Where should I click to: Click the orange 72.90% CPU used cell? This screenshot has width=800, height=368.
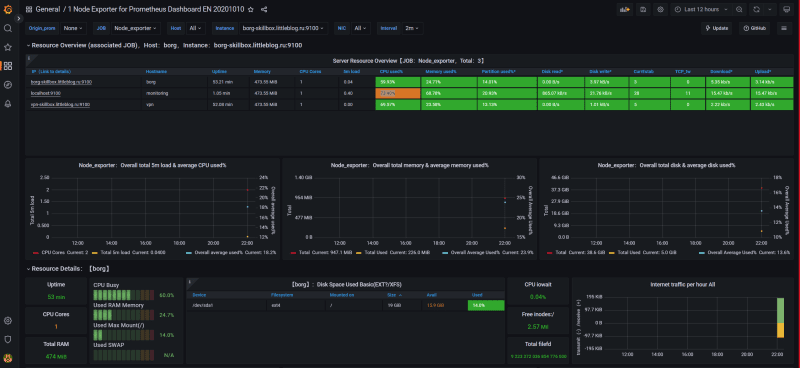397,93
